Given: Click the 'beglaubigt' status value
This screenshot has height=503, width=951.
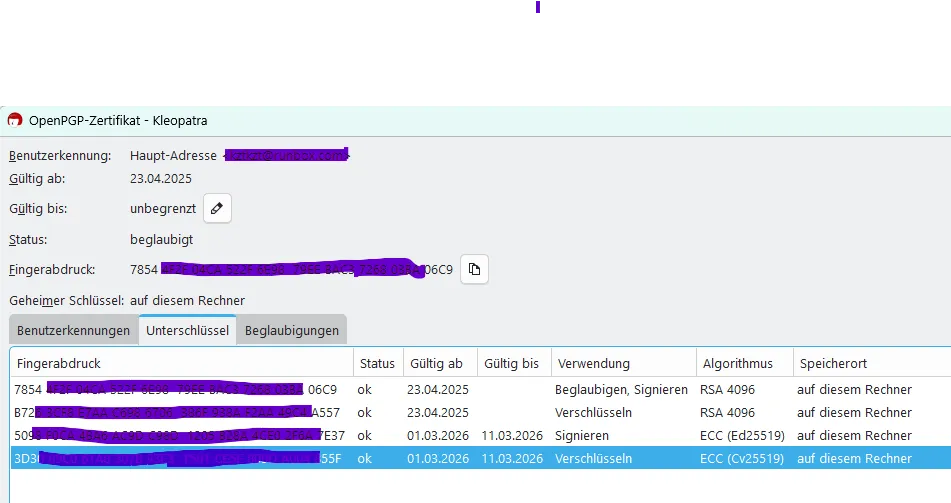Looking at the screenshot, I should click(x=161, y=240).
